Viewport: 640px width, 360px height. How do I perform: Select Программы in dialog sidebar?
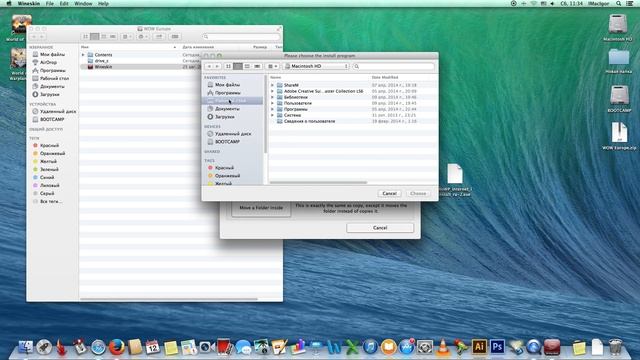[227, 93]
